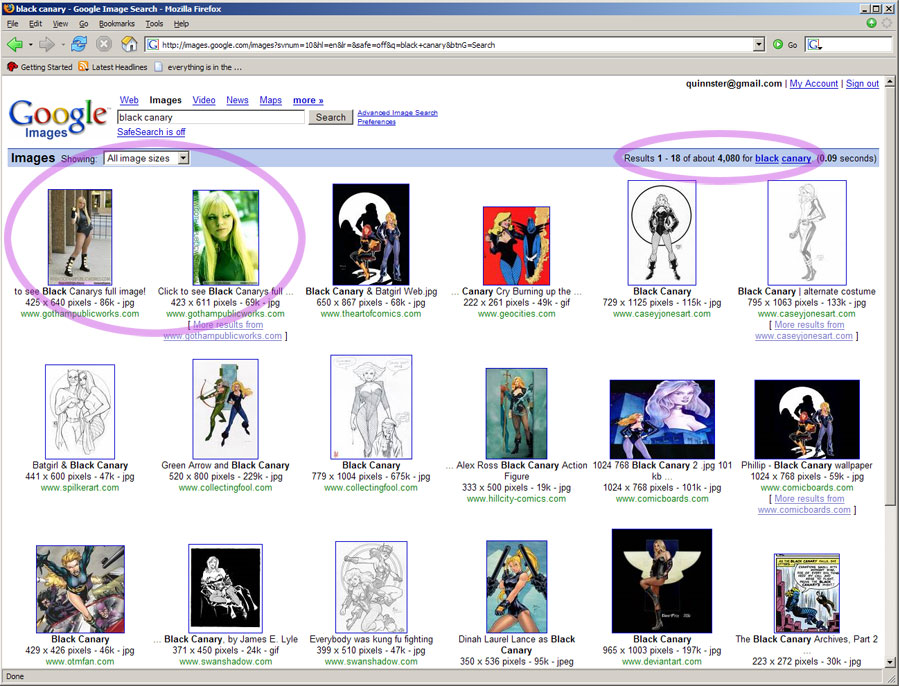Open the Help menu
The height and width of the screenshot is (686, 900).
point(181,24)
